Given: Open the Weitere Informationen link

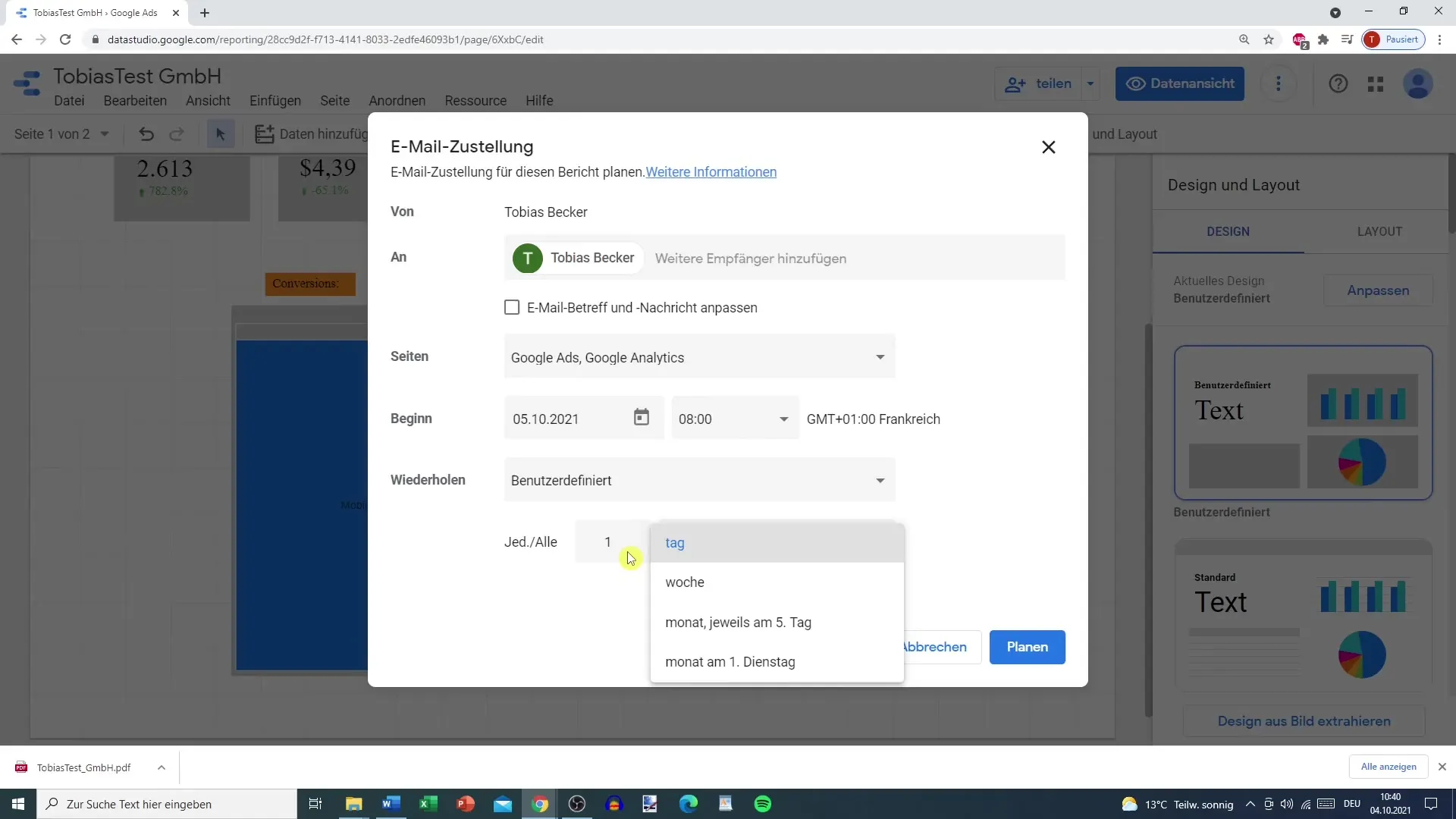Looking at the screenshot, I should coord(711,172).
